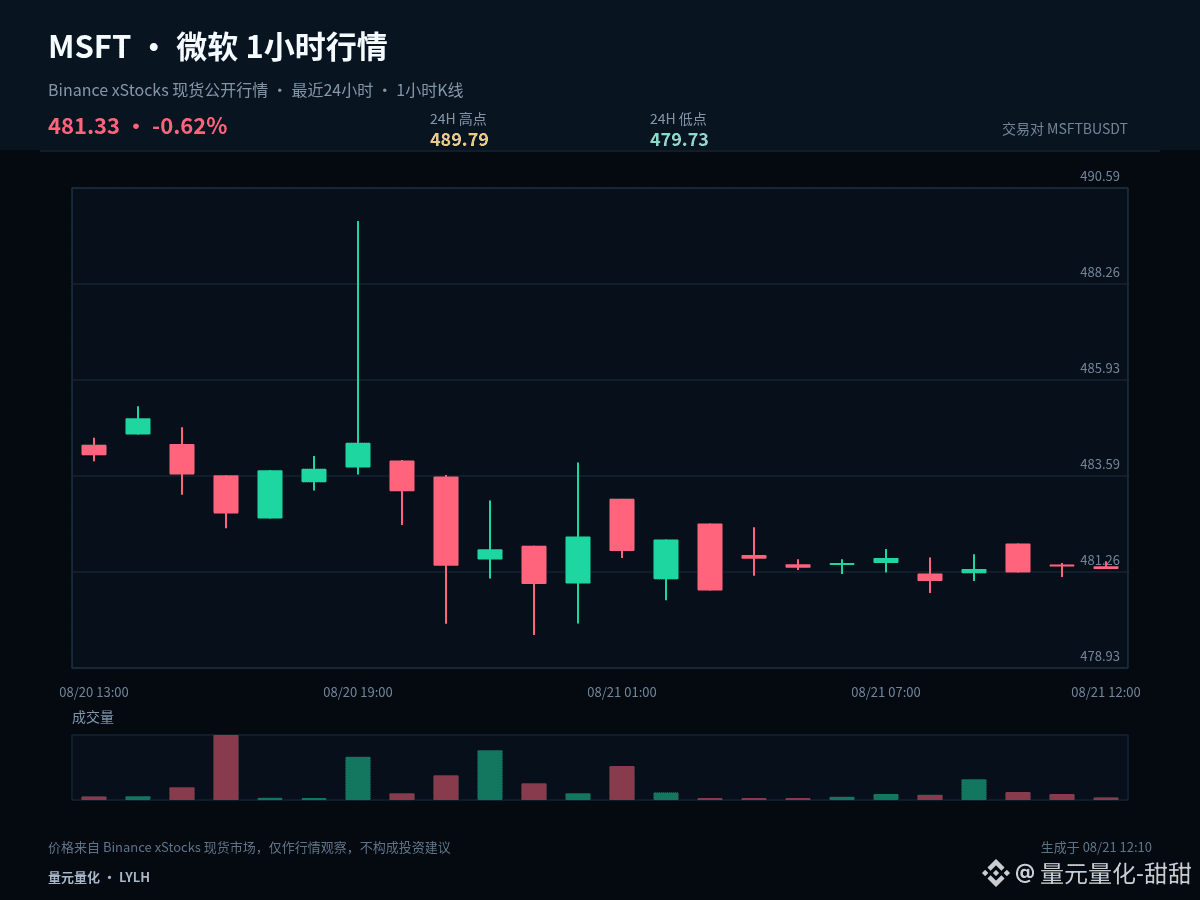Click the 24H low value "479.73"

(x=679, y=140)
